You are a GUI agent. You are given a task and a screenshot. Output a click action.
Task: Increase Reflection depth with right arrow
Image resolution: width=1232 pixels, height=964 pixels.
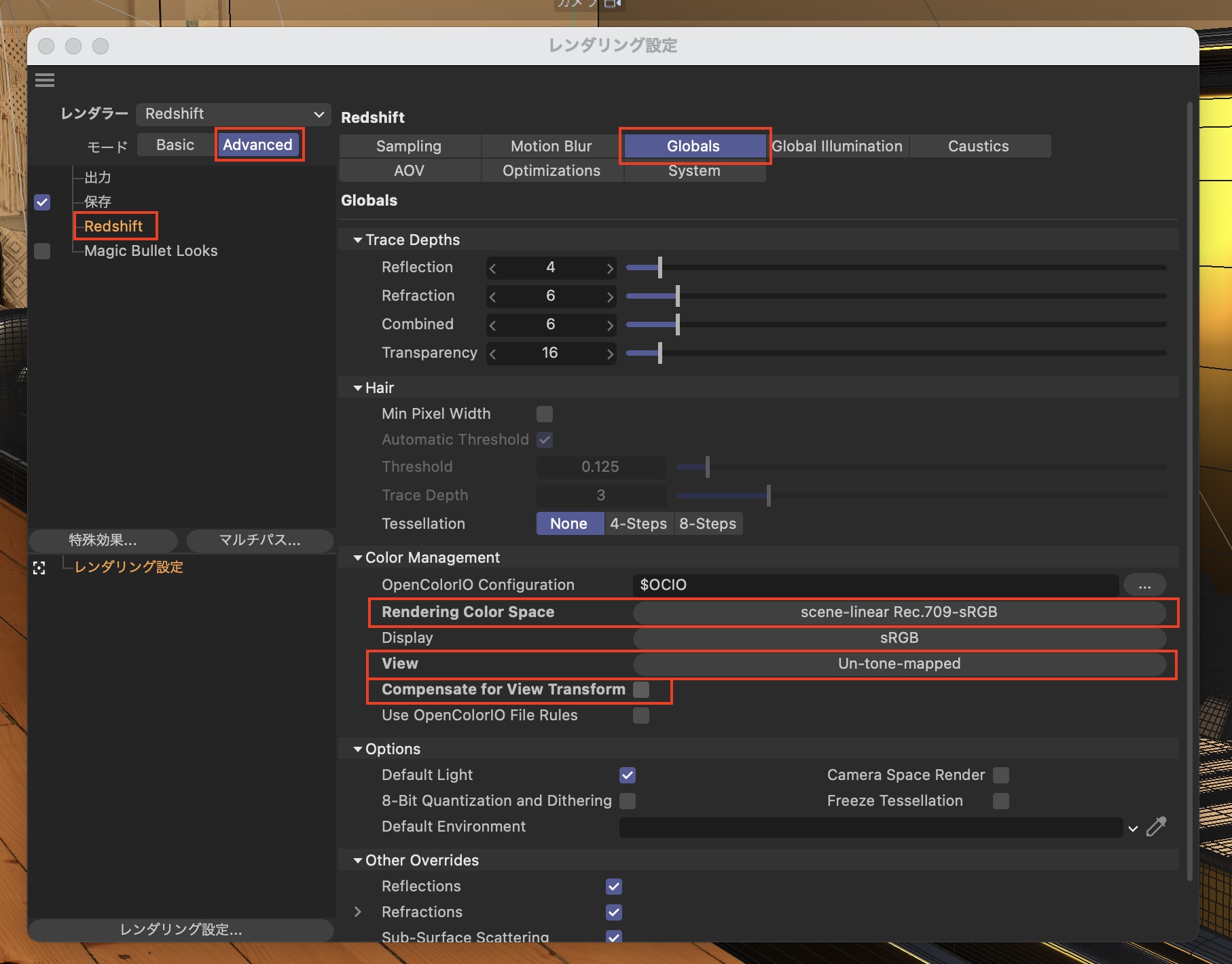[x=610, y=269]
